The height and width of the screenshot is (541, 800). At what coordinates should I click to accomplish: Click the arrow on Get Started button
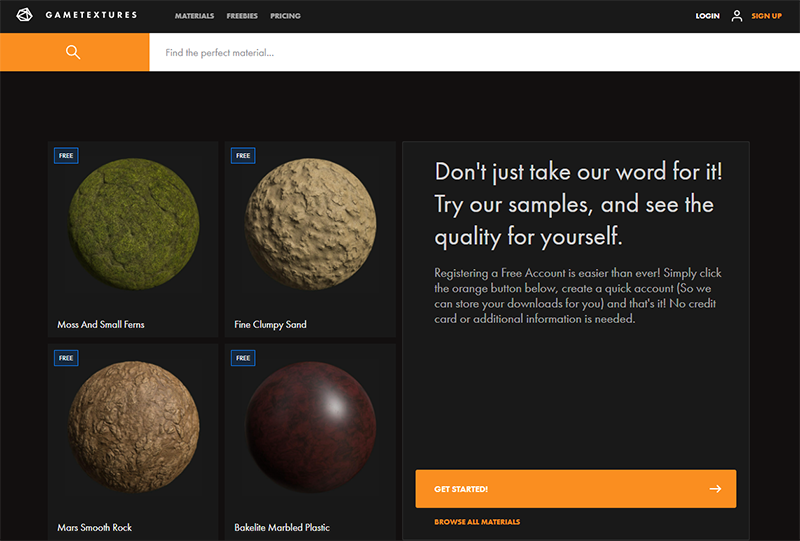(x=715, y=489)
